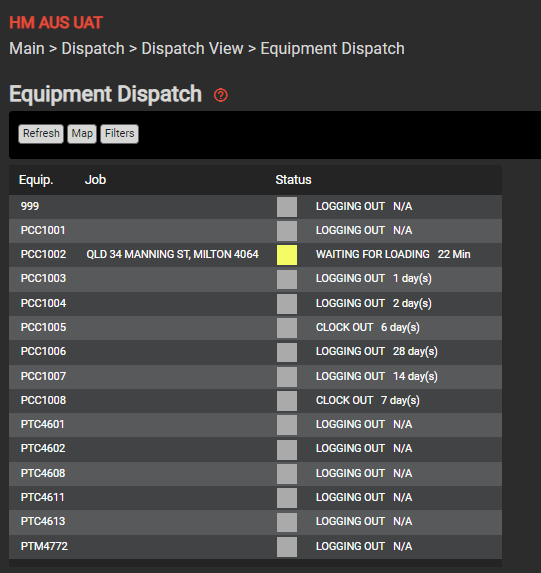Click the yellow status swatch for PCC1002
The height and width of the screenshot is (573, 541).
coord(287,255)
